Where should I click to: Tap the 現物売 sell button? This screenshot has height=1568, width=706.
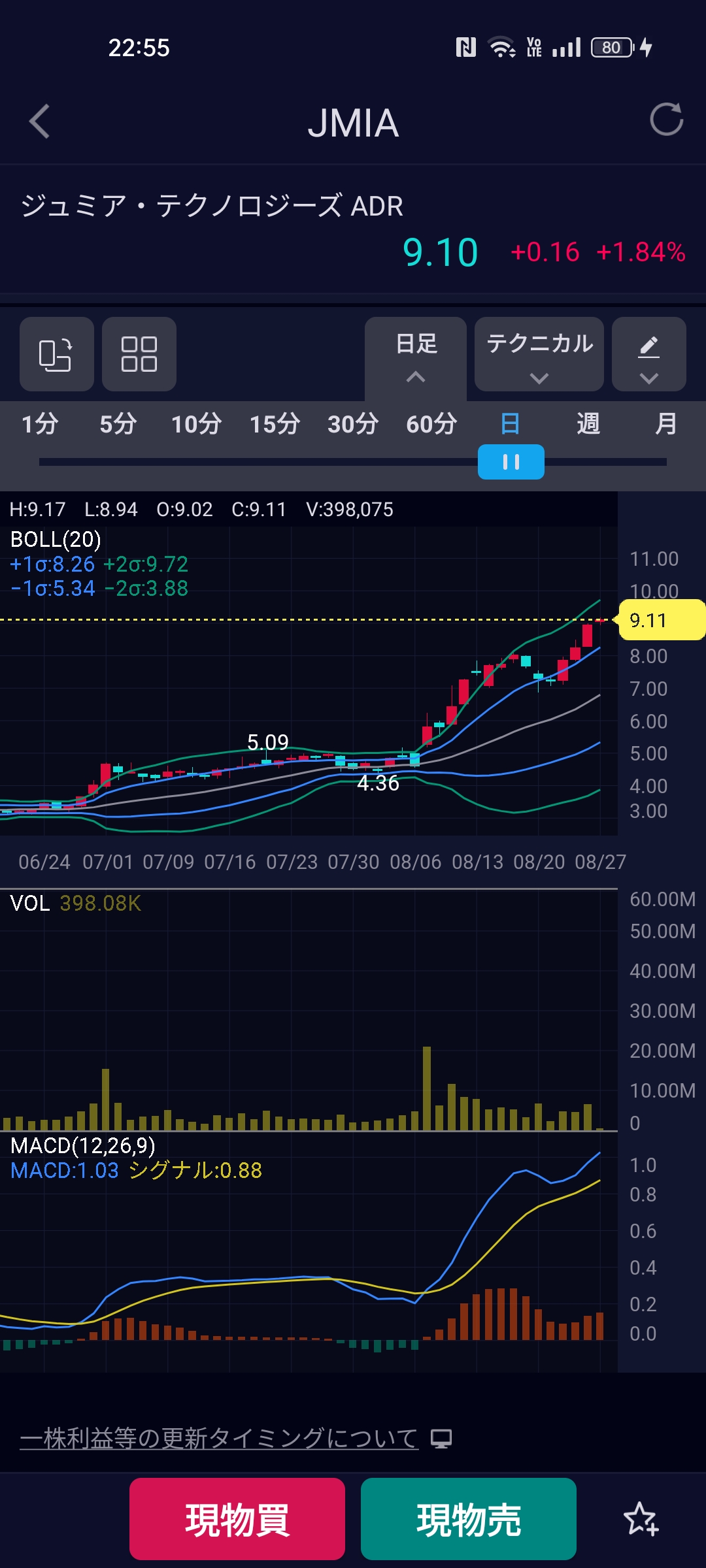coord(469,1519)
